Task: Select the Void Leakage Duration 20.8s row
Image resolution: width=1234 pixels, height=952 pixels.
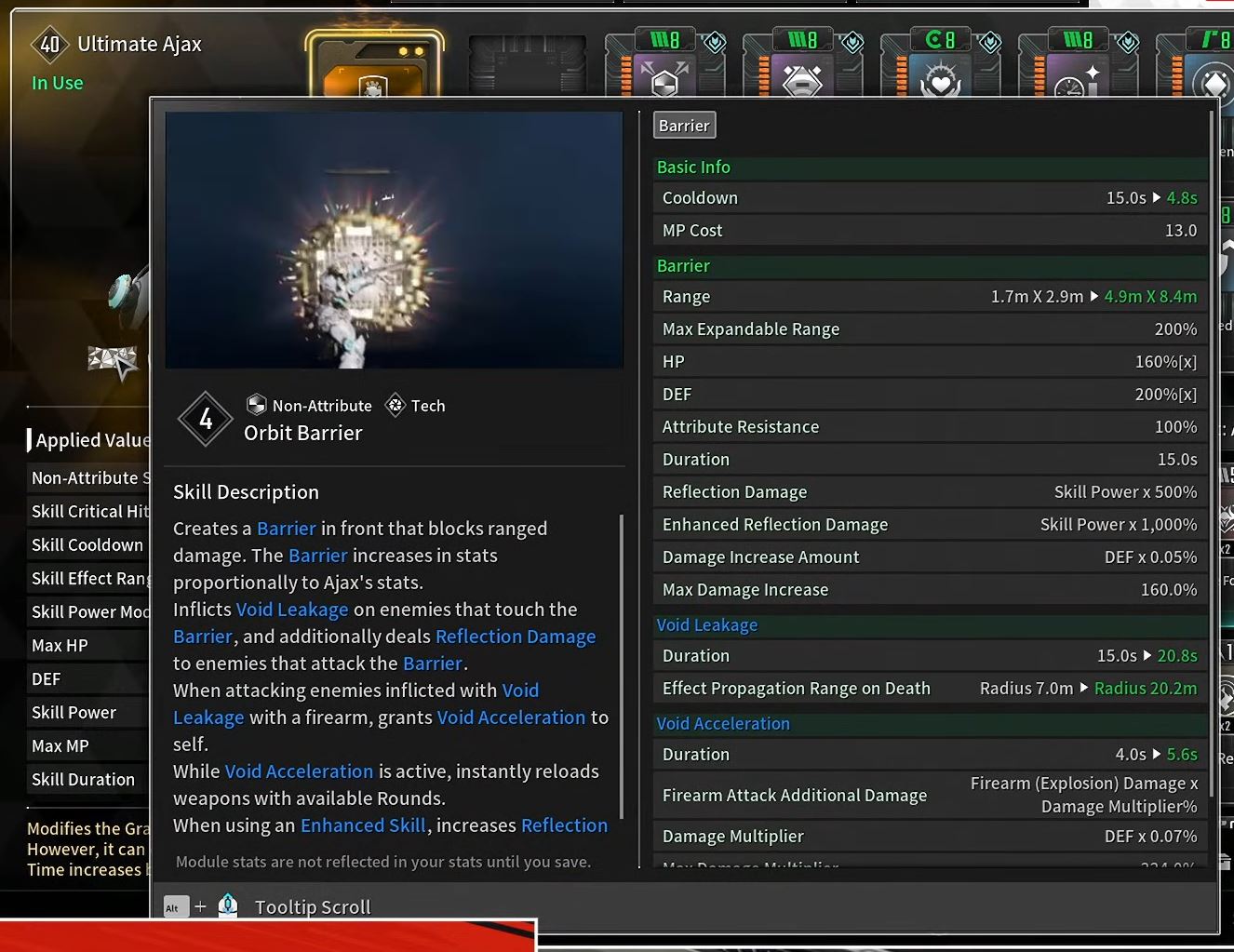Action: 930,656
